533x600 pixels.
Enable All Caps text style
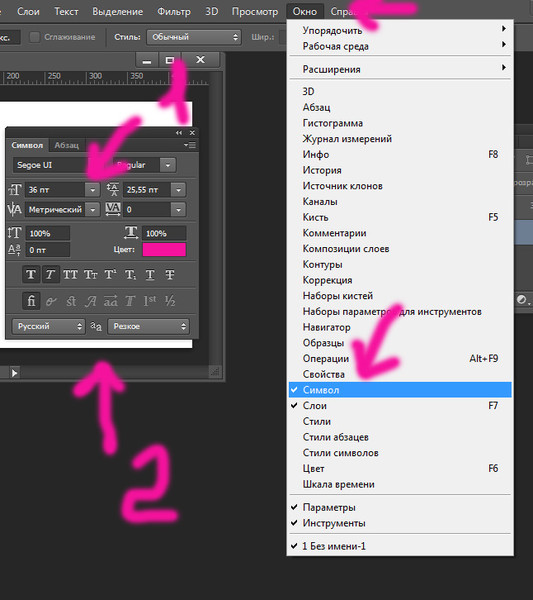pyautogui.click(x=70, y=274)
